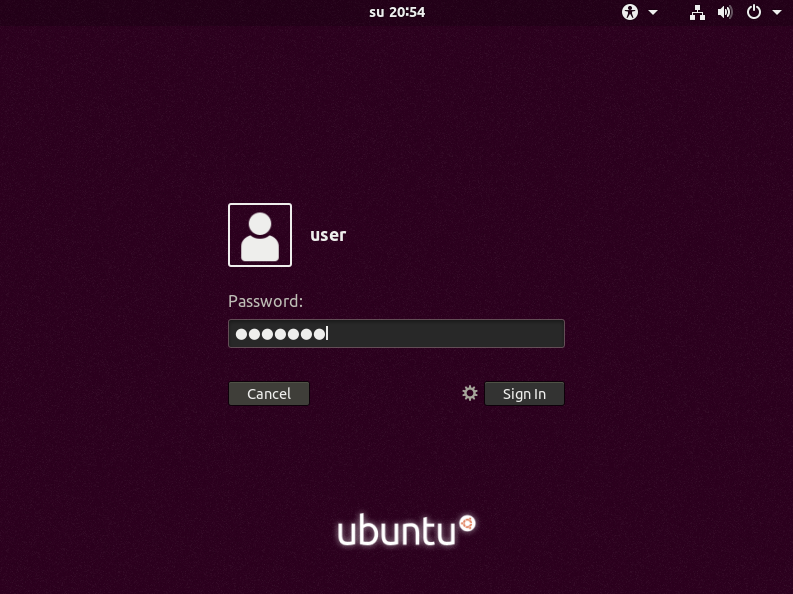
Task: Expand the accessibility dropdown arrow
Action: (x=653, y=12)
